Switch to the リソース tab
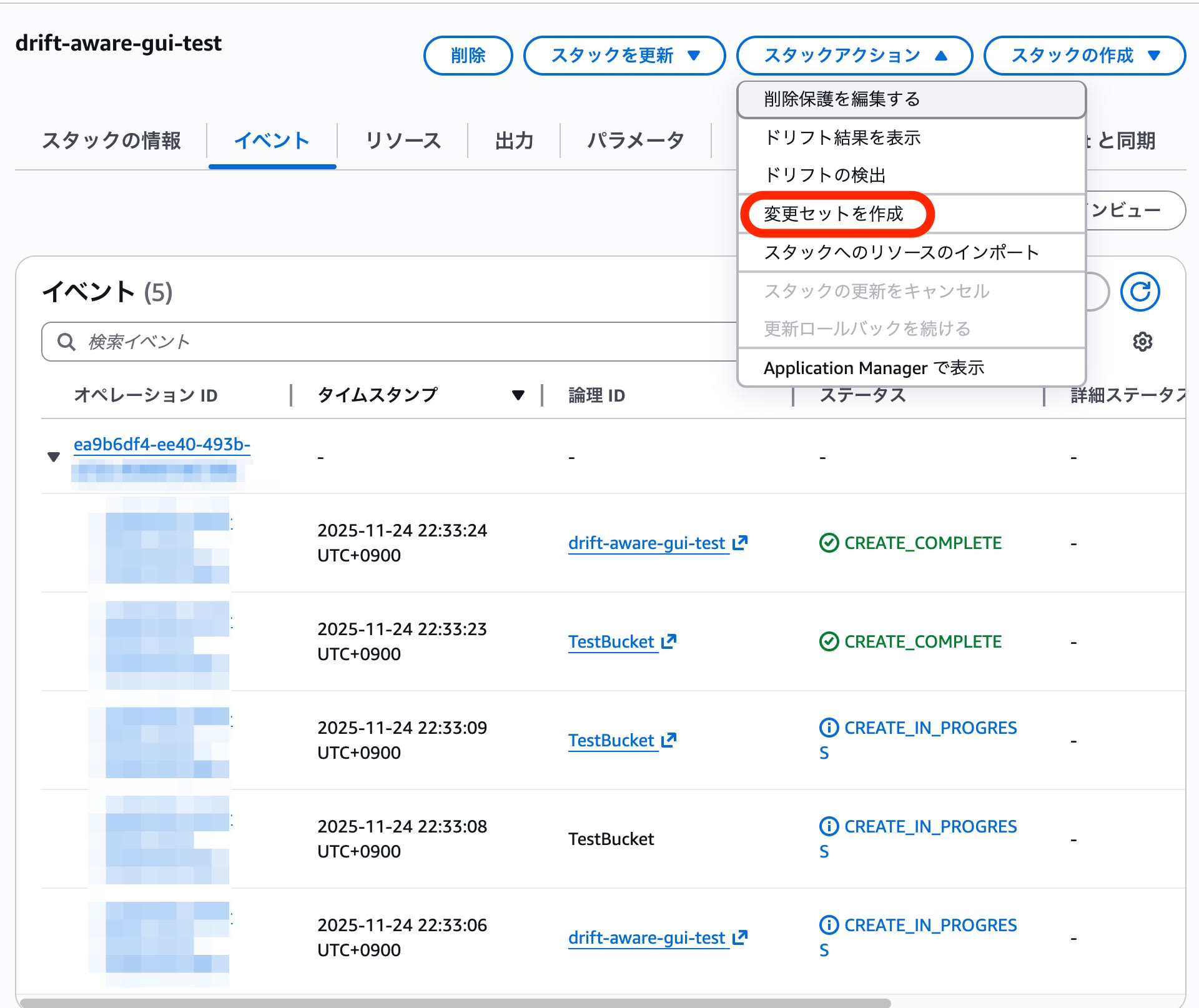Screen dimensions: 1199x1008 [x=403, y=141]
